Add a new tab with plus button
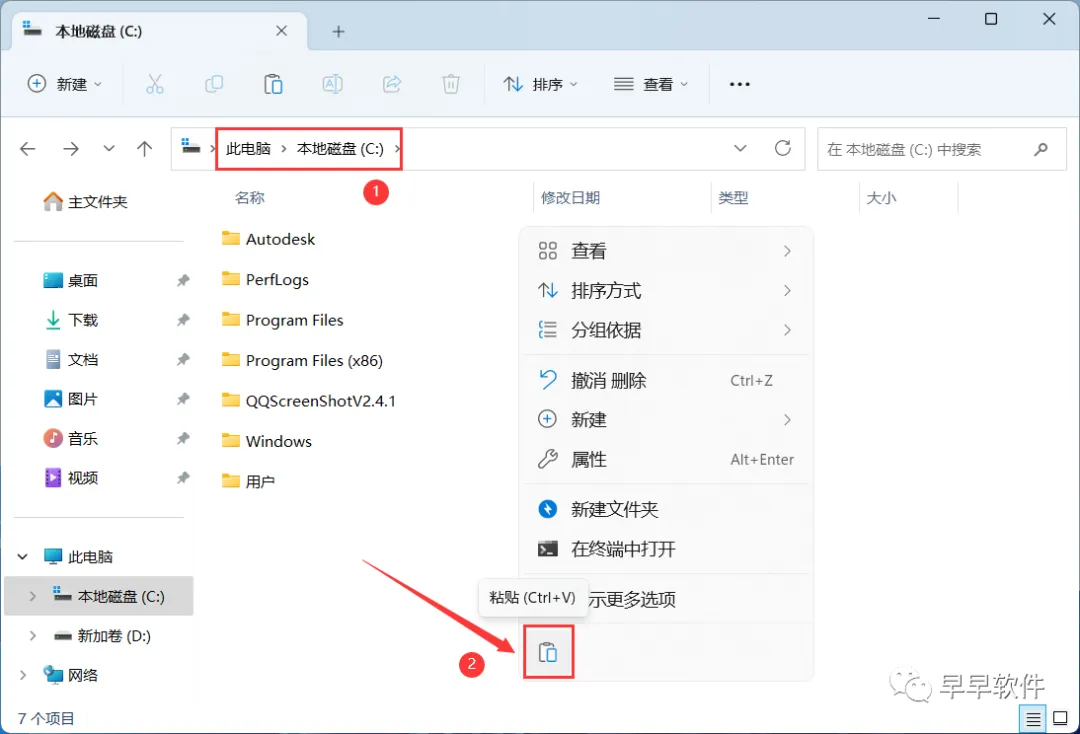 point(338,32)
